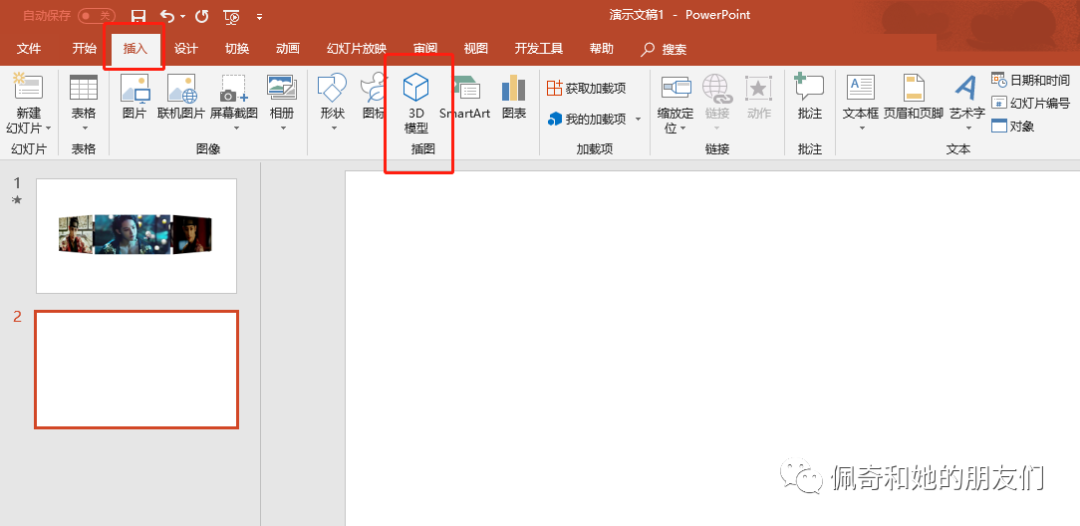Click the 相册 photo album icon

[x=282, y=87]
